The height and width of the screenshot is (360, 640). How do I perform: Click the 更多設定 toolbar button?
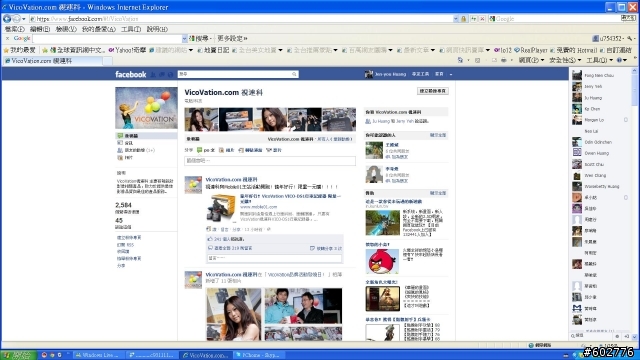tap(232, 38)
